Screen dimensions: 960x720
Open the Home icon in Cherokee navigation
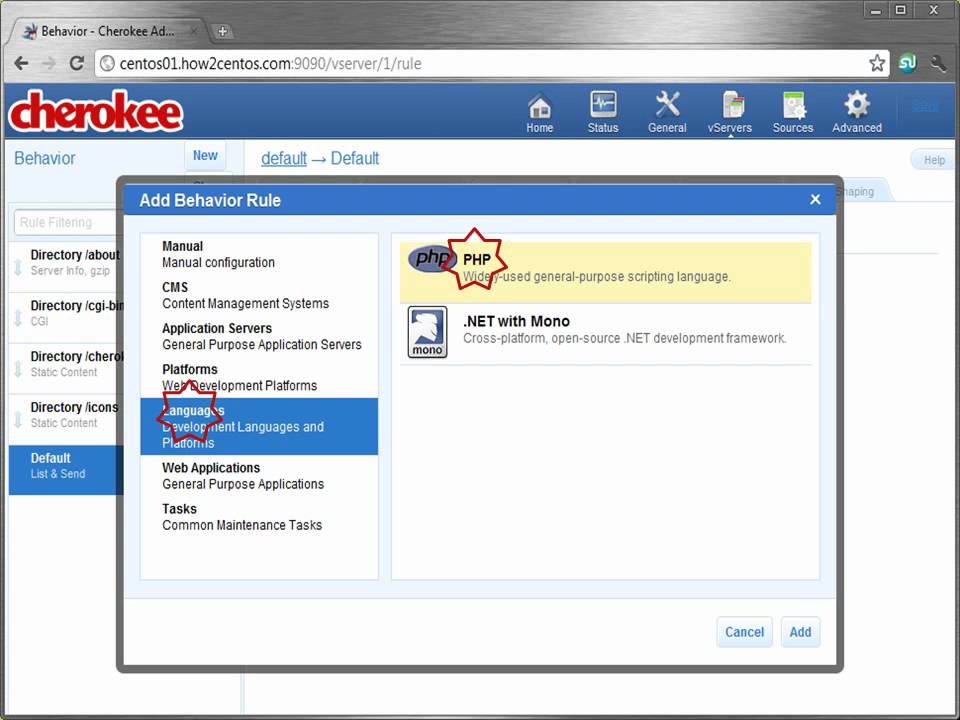pyautogui.click(x=539, y=113)
